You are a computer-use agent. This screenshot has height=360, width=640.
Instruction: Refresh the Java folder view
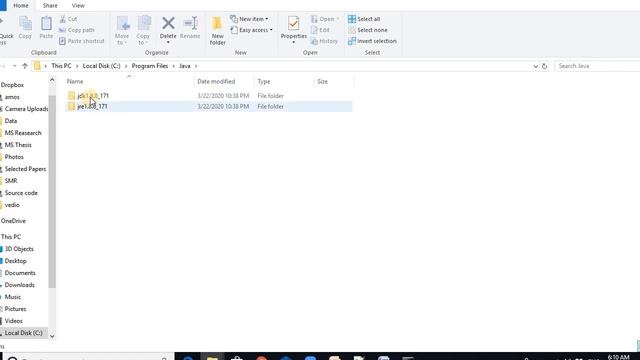point(544,66)
